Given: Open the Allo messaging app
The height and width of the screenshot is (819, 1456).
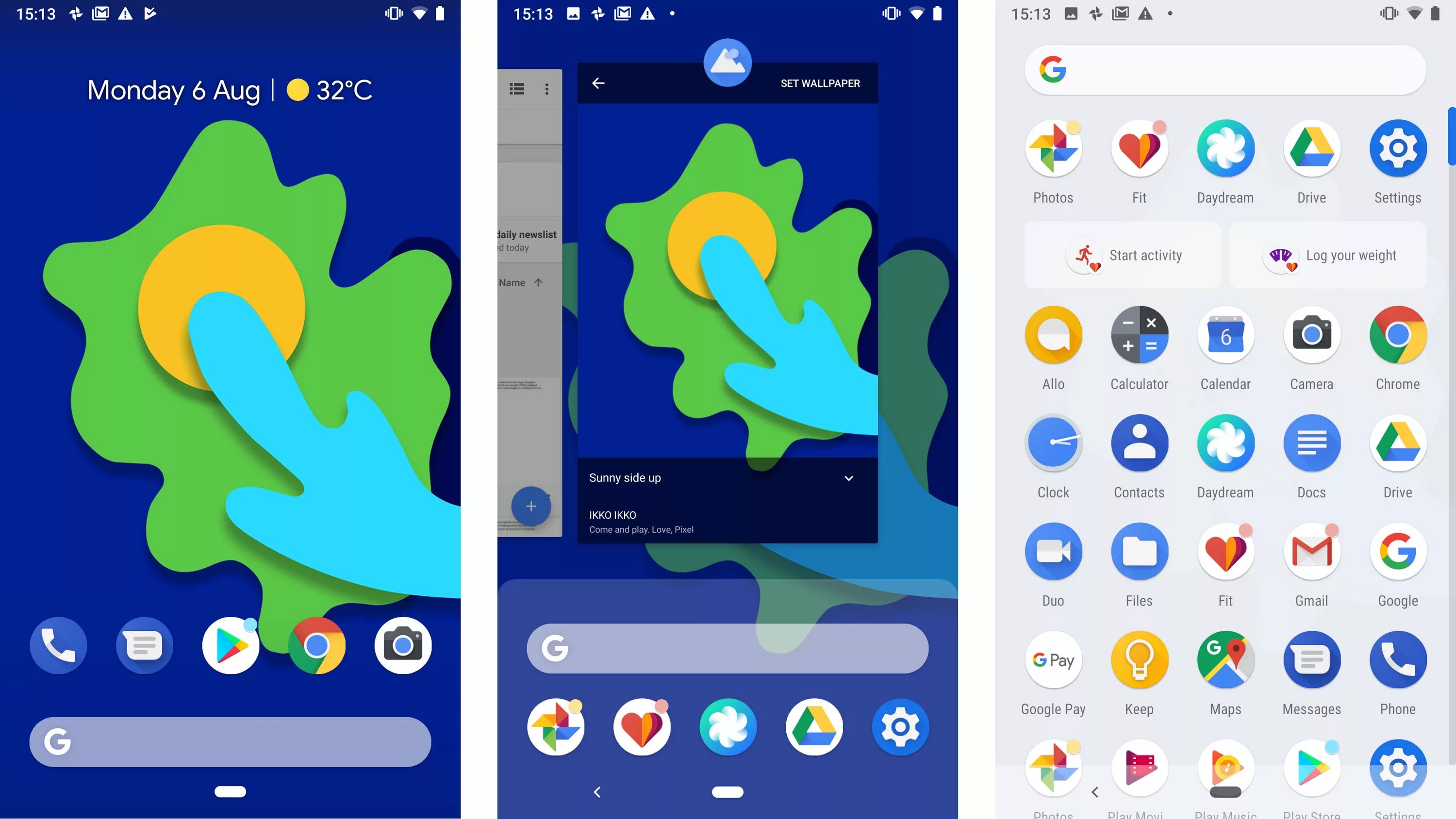Looking at the screenshot, I should click(1053, 334).
